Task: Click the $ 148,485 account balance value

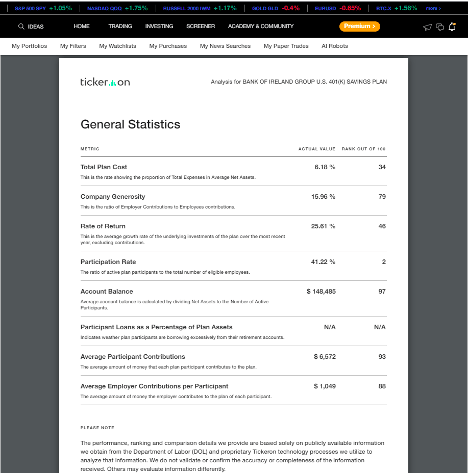Action: pos(321,292)
